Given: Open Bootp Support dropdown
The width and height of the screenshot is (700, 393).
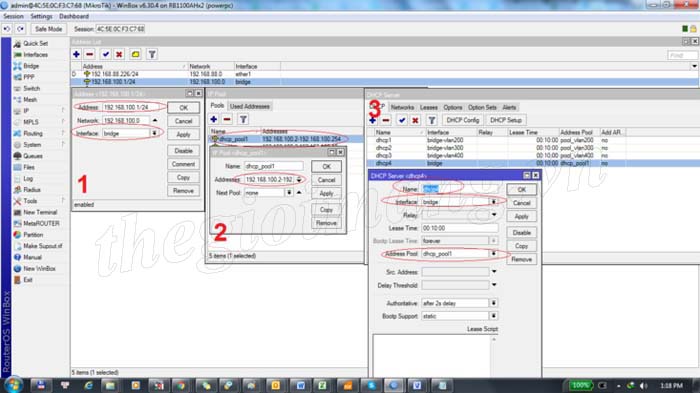Looking at the screenshot, I should tap(494, 316).
